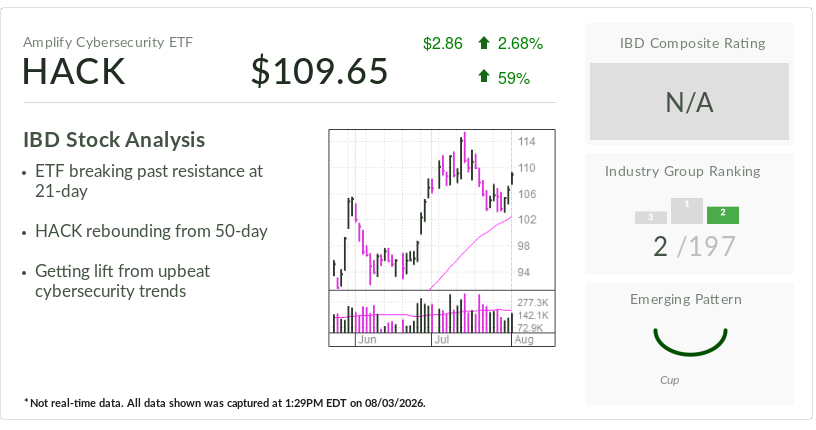Open the Amplify Cybersecurity ETF name
Screen dimensions: 816x430
pos(108,42)
